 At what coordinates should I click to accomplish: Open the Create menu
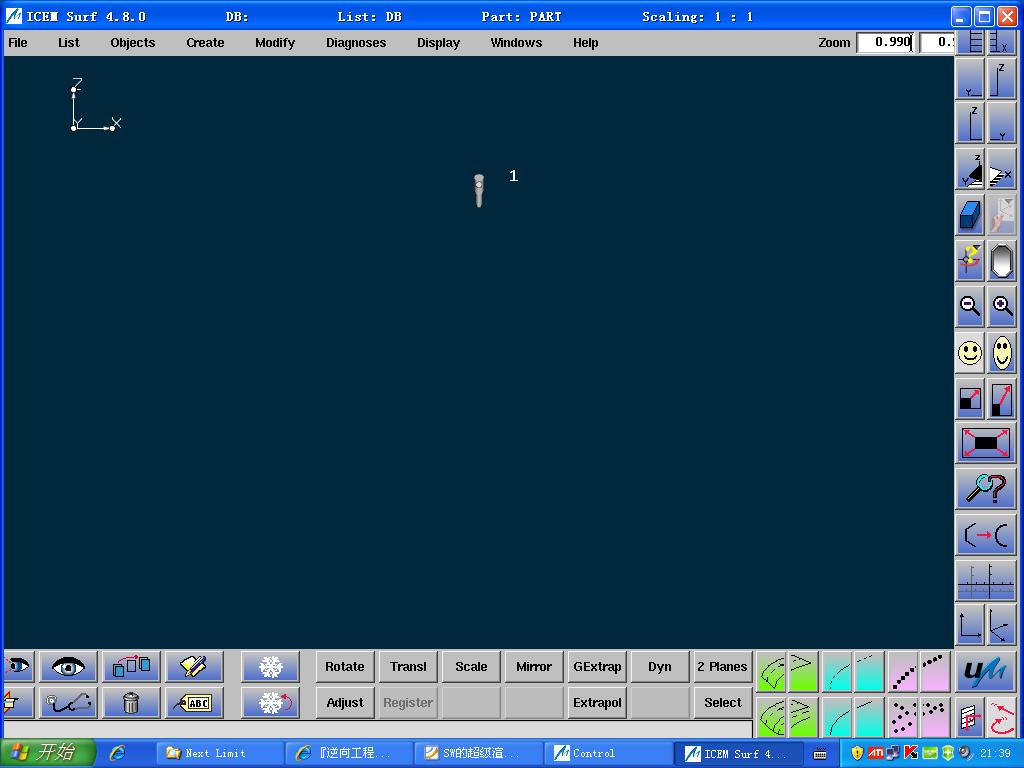point(205,42)
